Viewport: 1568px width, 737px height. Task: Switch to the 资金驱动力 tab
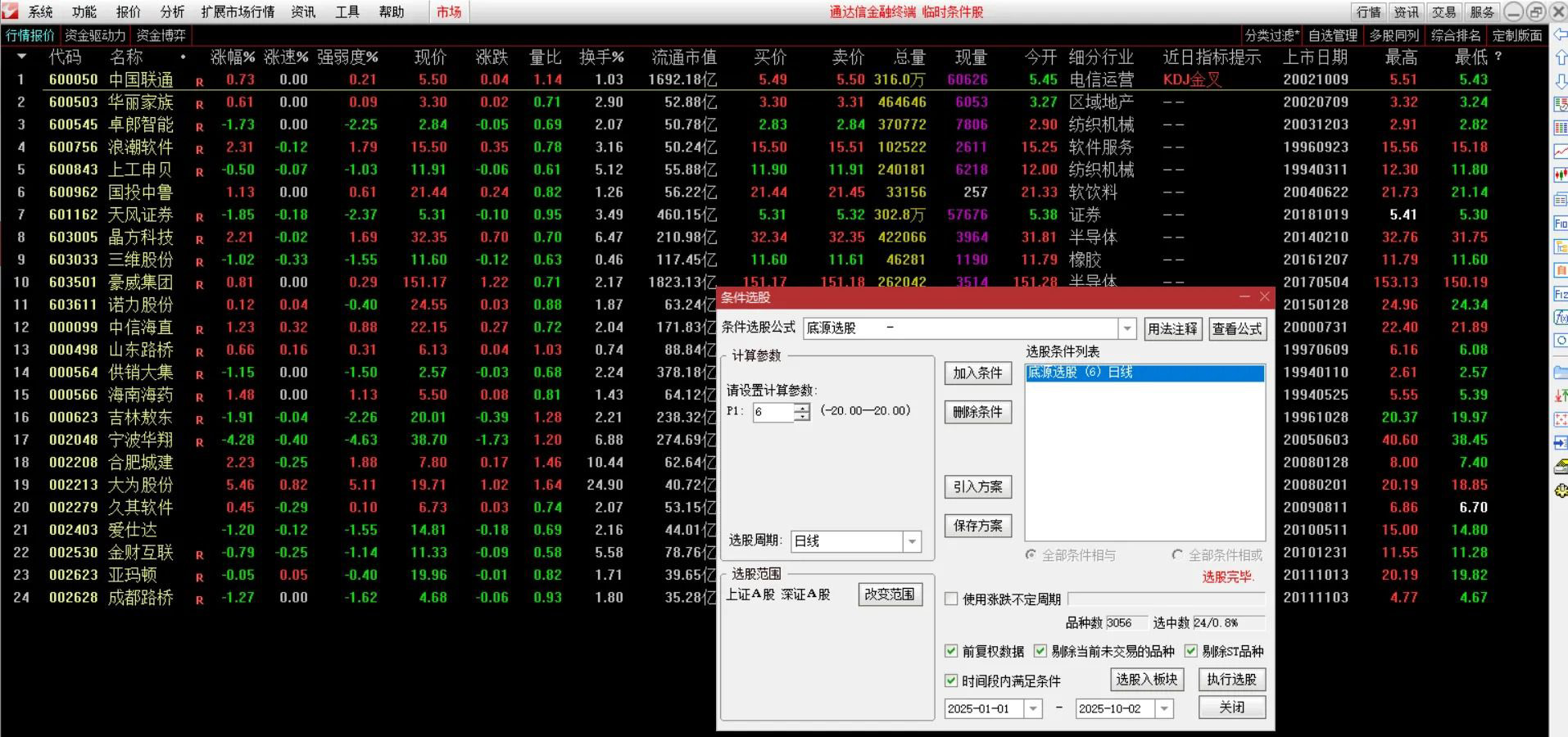click(95, 35)
